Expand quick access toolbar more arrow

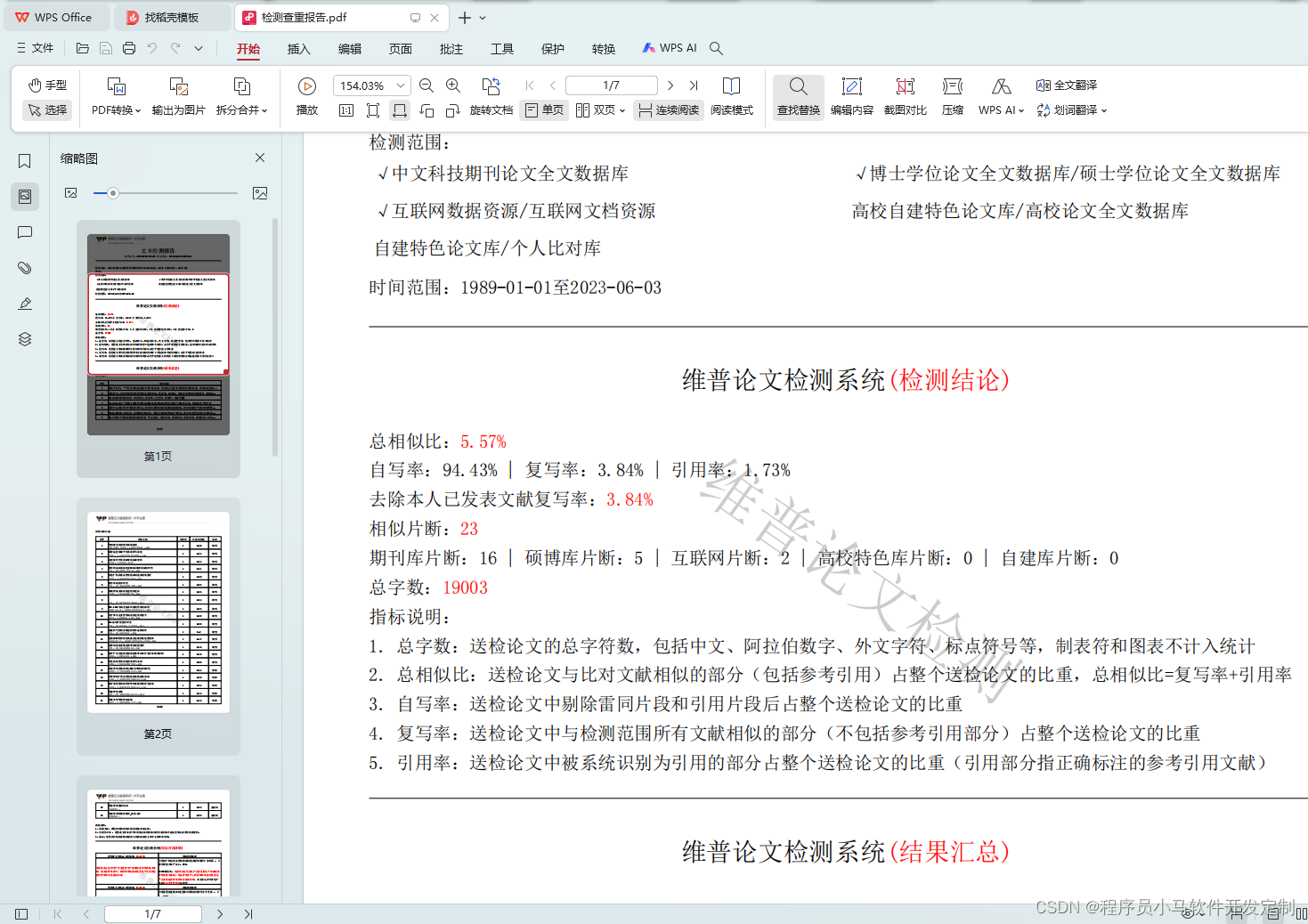[x=199, y=48]
